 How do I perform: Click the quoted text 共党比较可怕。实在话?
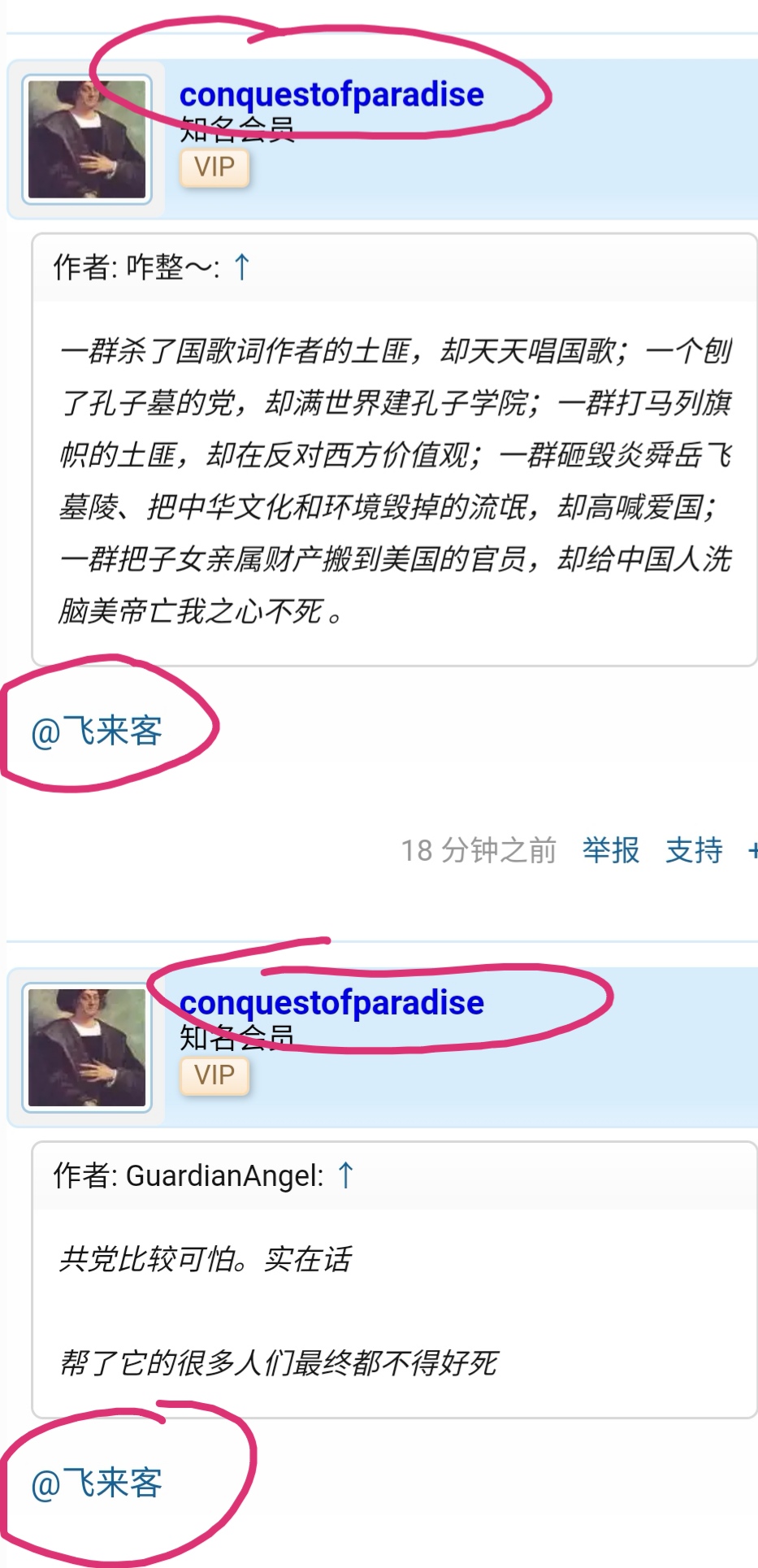pos(205,1259)
